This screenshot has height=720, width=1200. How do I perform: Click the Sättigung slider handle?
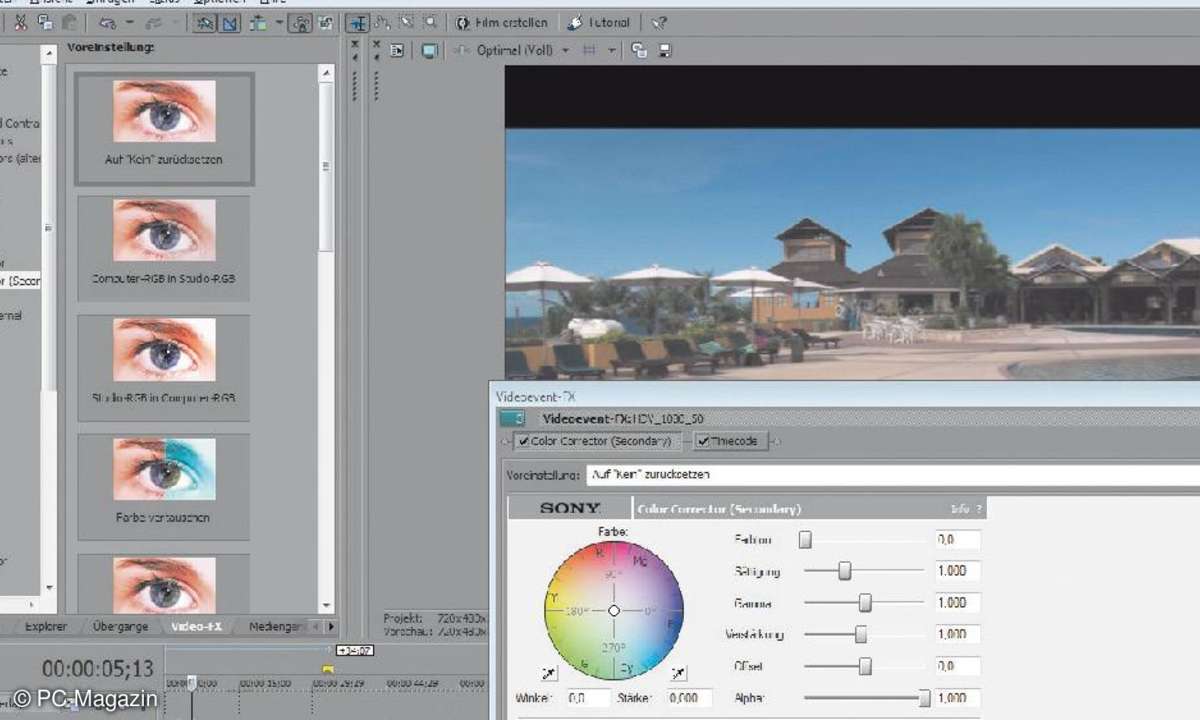tap(845, 571)
